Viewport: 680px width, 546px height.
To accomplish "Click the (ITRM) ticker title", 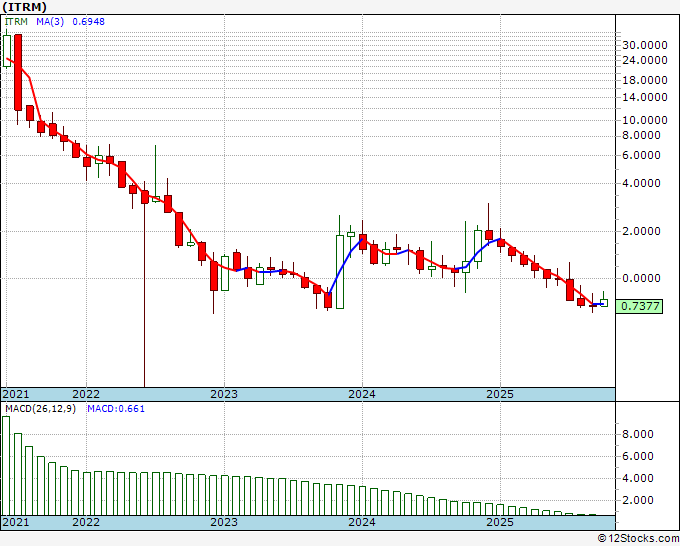I will tap(25, 6).
